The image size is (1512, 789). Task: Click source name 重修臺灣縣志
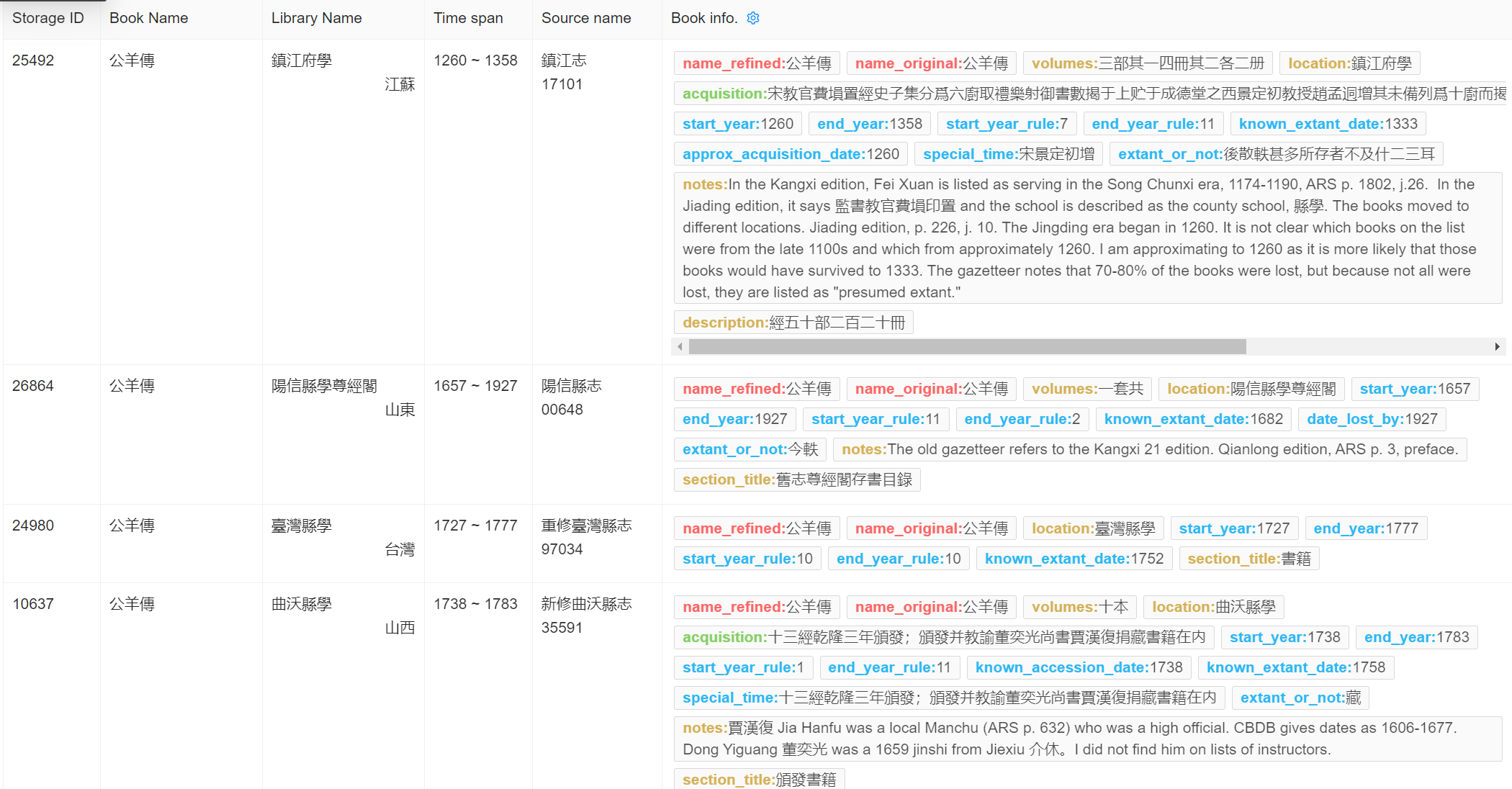tap(586, 526)
